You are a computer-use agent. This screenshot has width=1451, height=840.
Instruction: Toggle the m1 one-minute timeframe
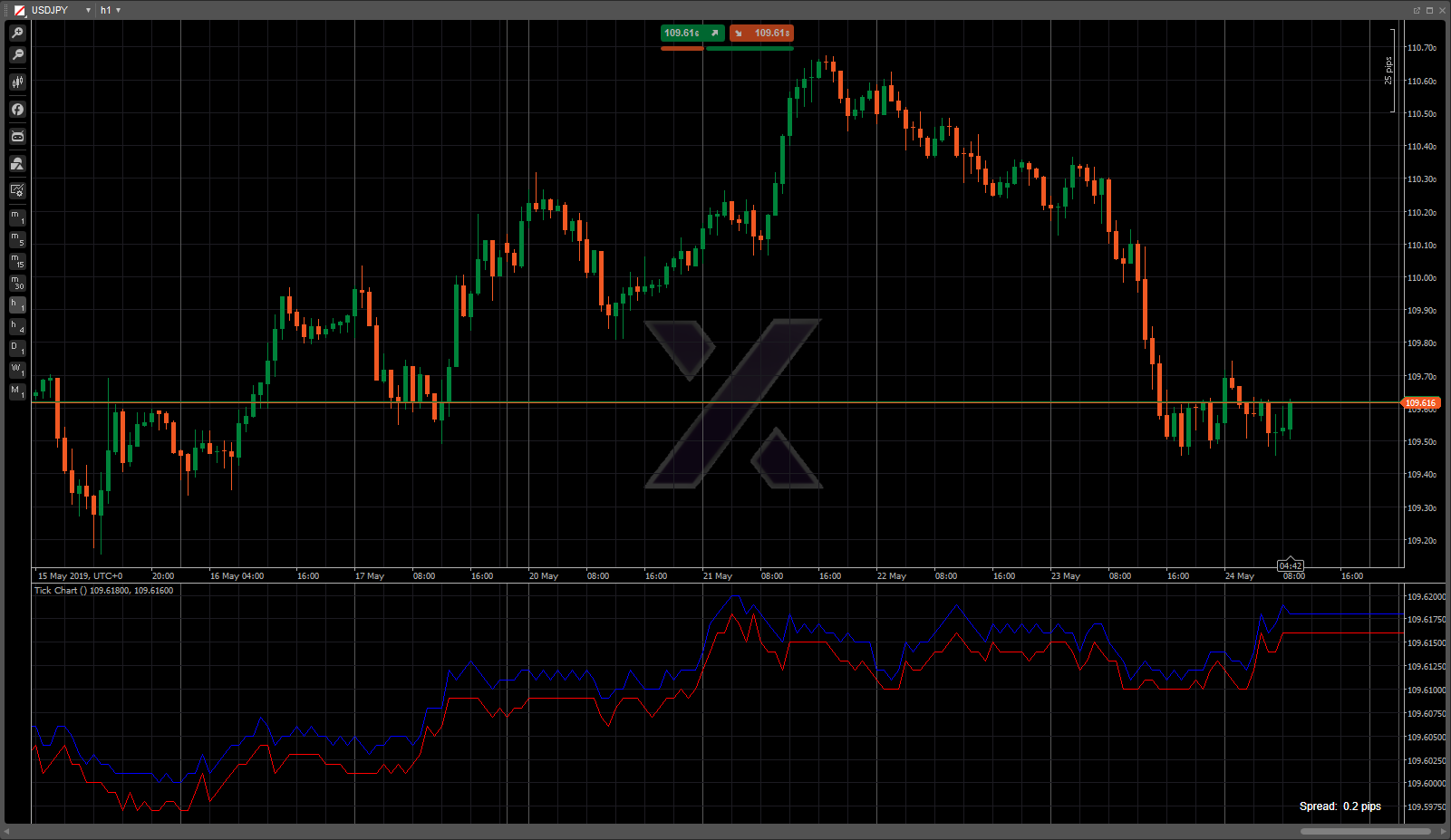[17, 217]
